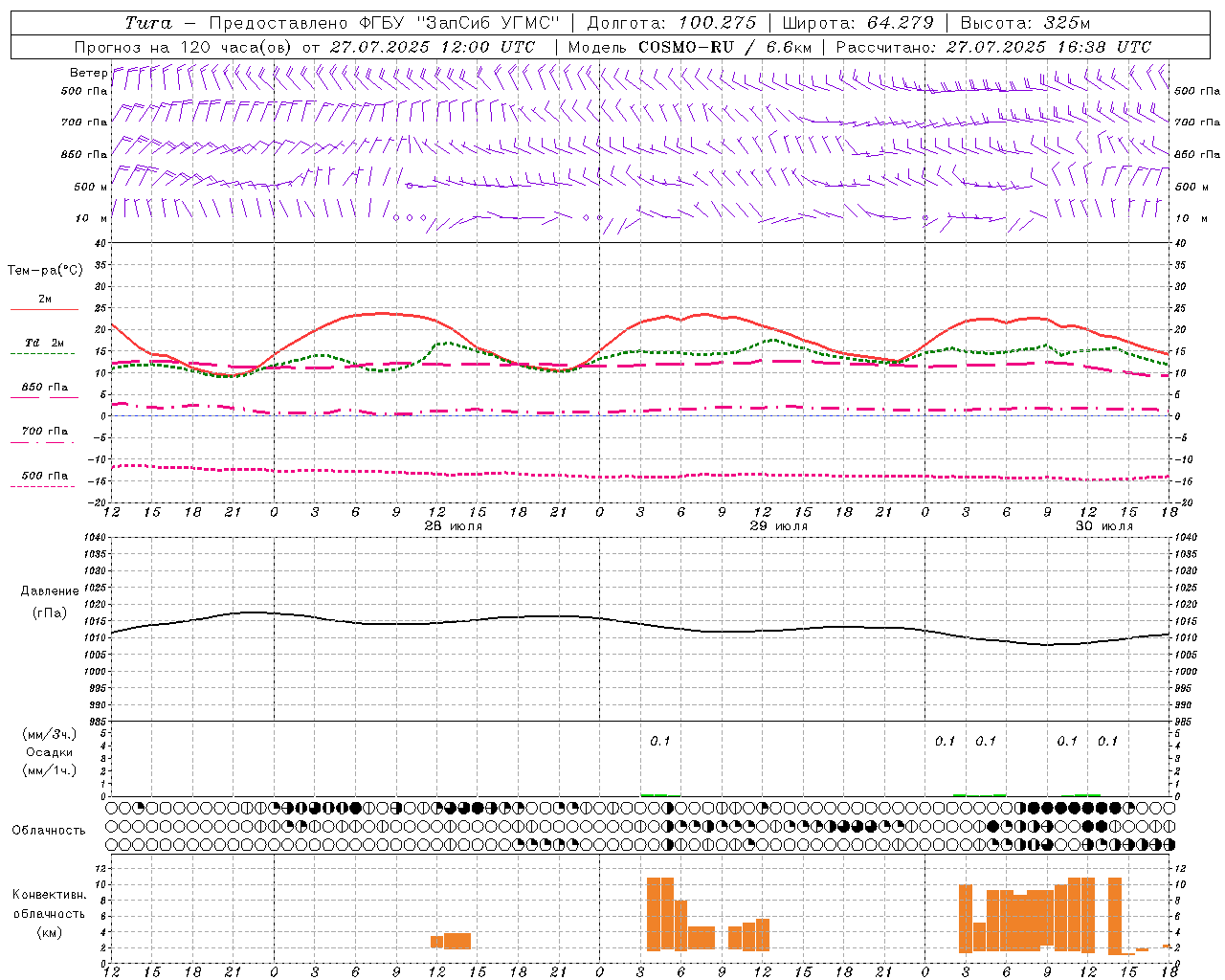Click the "700 гПа" dash-dot legend line sample

(x=42, y=442)
